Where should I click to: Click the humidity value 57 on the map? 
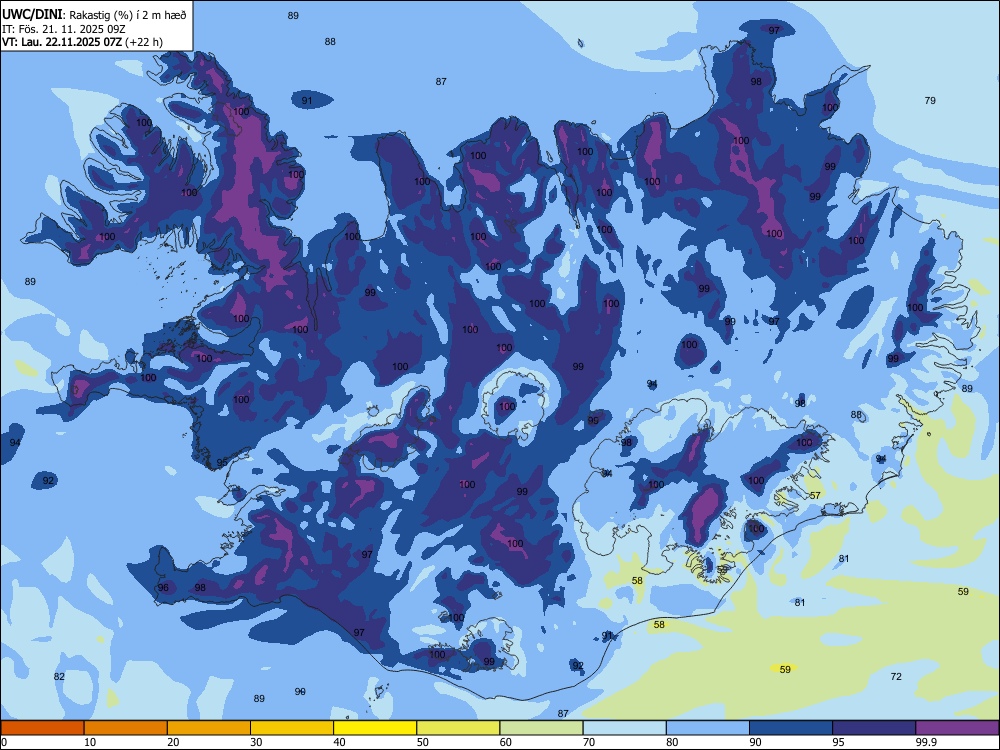coord(815,496)
